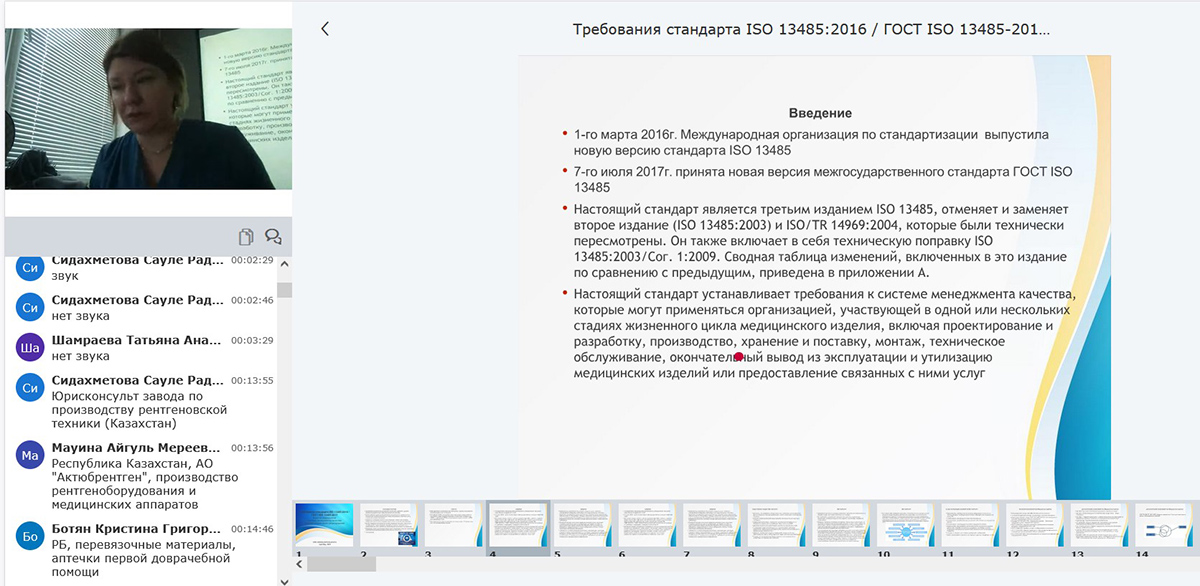The image size is (1200, 586).
Task: Select slide 1 thumbnail
Action: point(324,525)
